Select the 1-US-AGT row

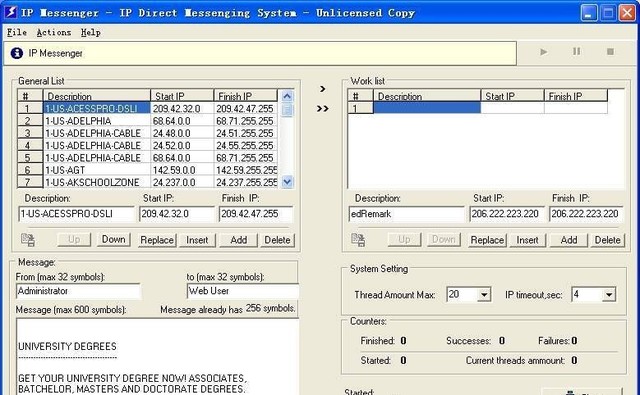[147, 170]
